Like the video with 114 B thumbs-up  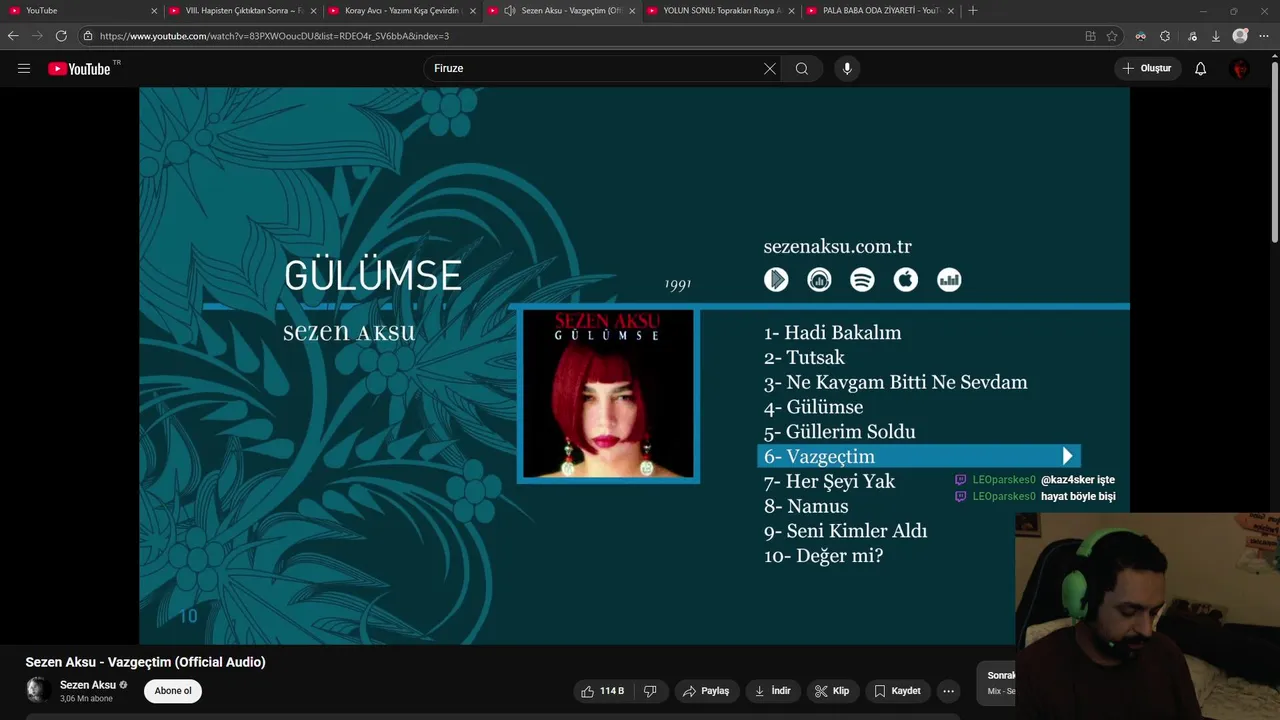point(602,691)
